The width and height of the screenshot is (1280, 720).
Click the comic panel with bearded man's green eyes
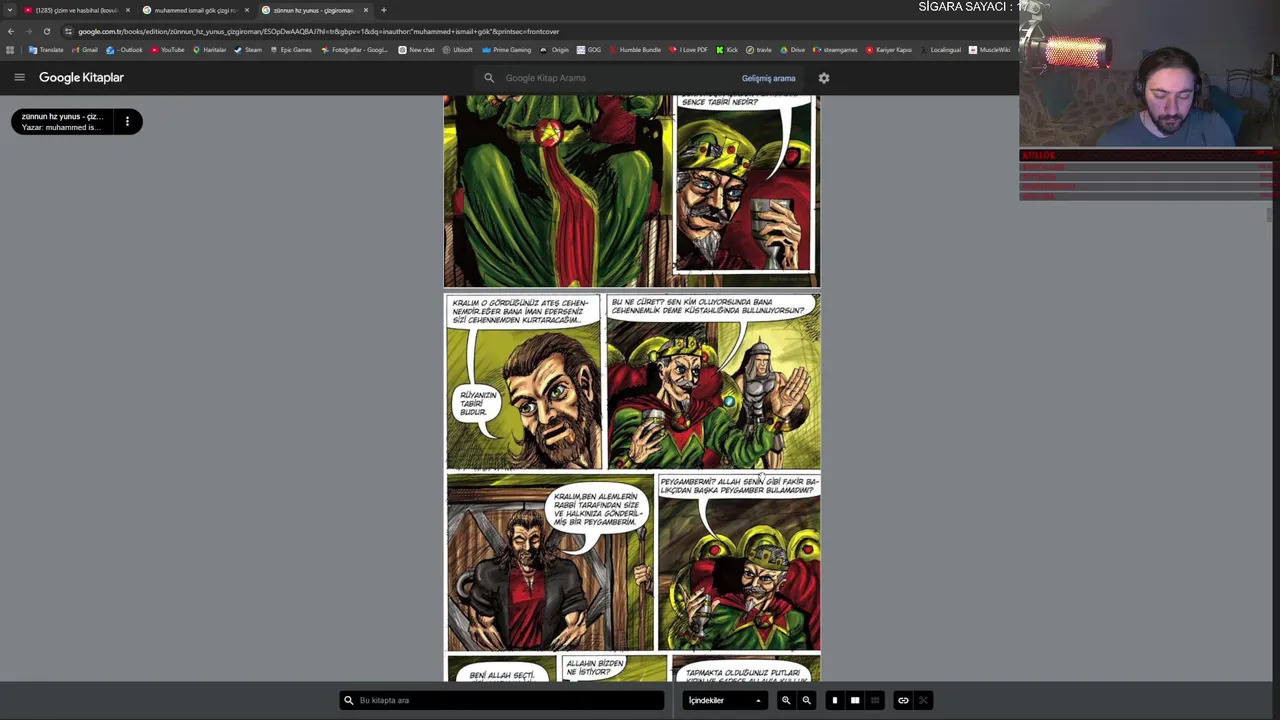[524, 382]
